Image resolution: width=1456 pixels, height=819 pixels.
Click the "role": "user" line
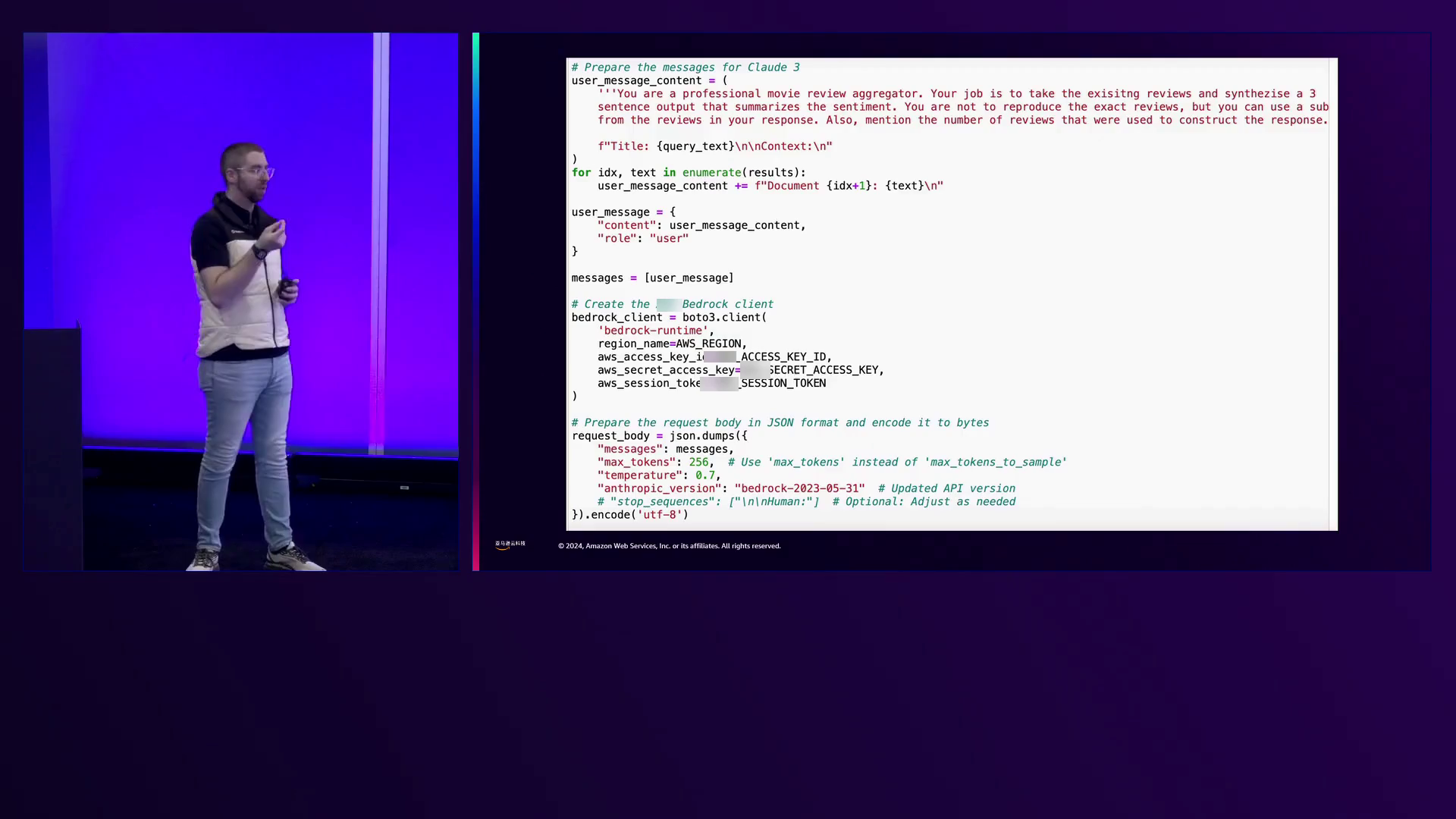642,239
